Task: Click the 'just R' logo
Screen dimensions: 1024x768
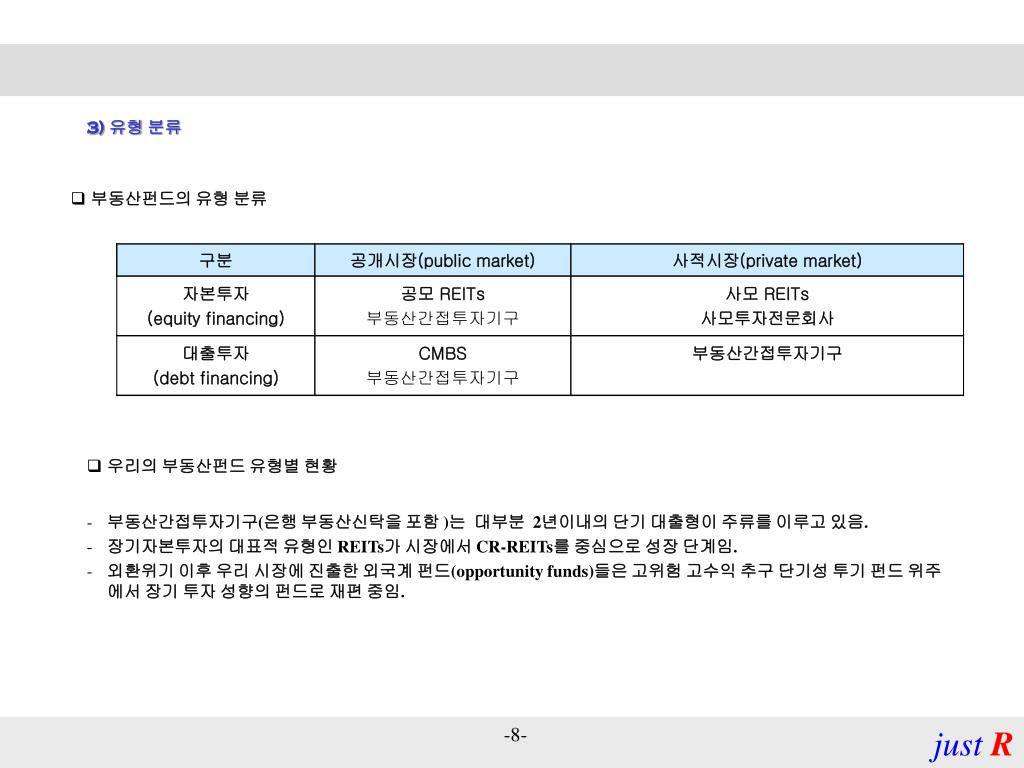Action: [x=971, y=745]
